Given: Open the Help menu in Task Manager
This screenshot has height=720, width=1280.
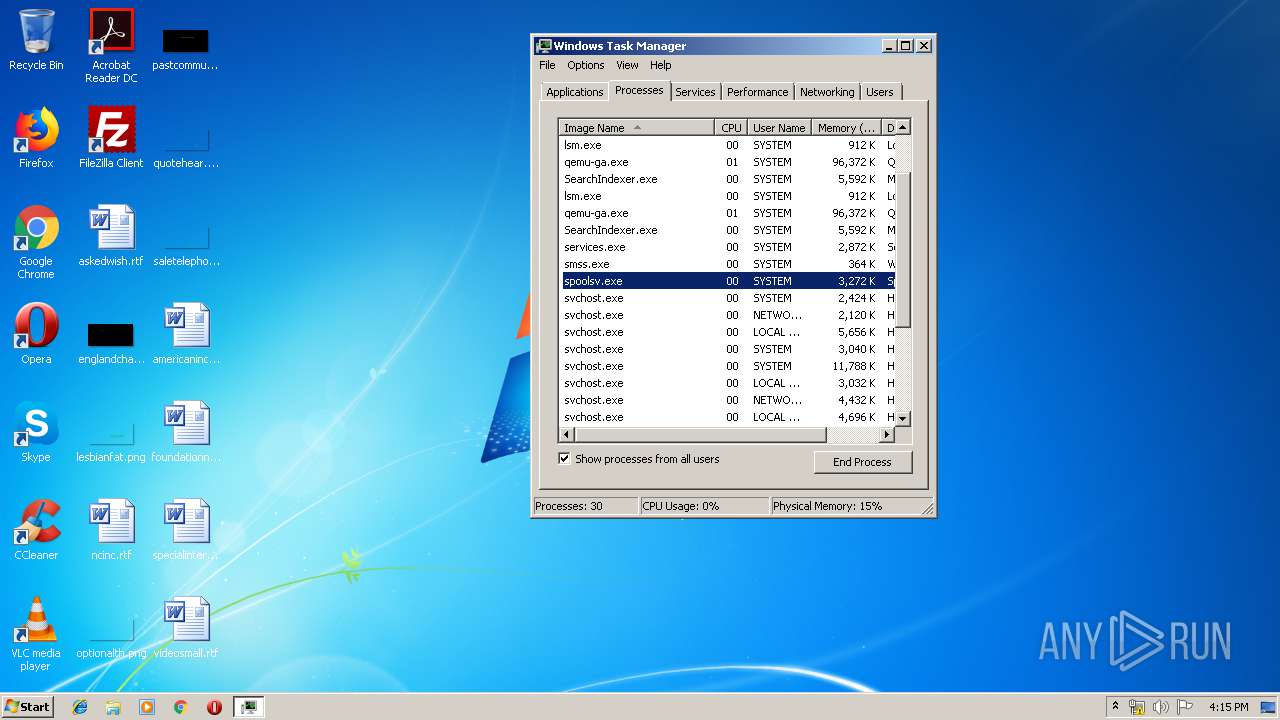Looking at the screenshot, I should click(x=661, y=65).
